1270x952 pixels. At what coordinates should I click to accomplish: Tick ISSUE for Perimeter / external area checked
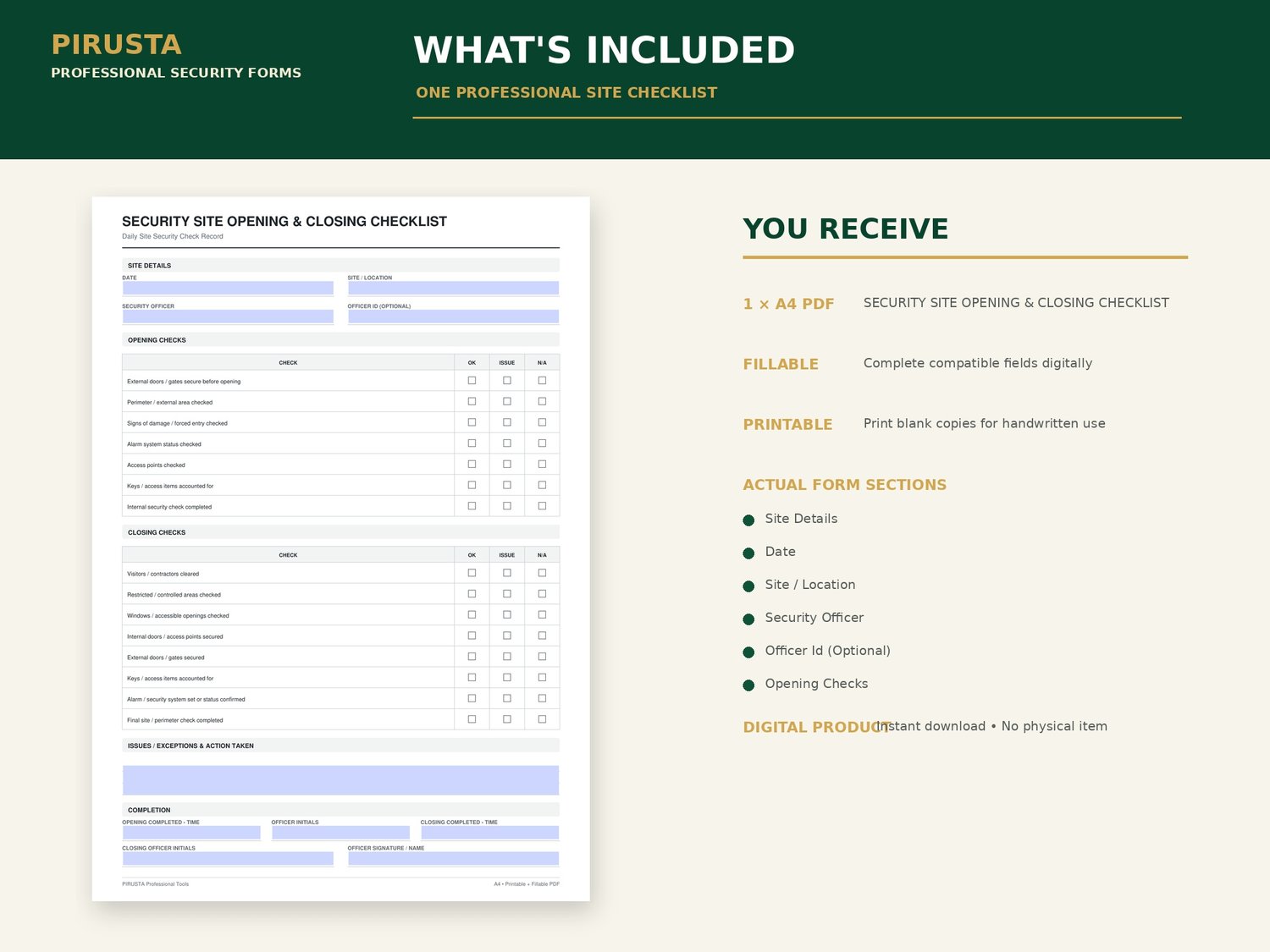click(x=507, y=401)
